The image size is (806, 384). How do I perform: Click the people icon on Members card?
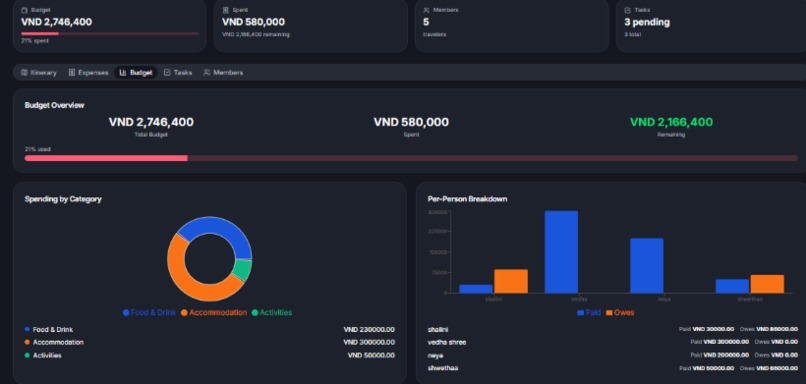coord(426,10)
